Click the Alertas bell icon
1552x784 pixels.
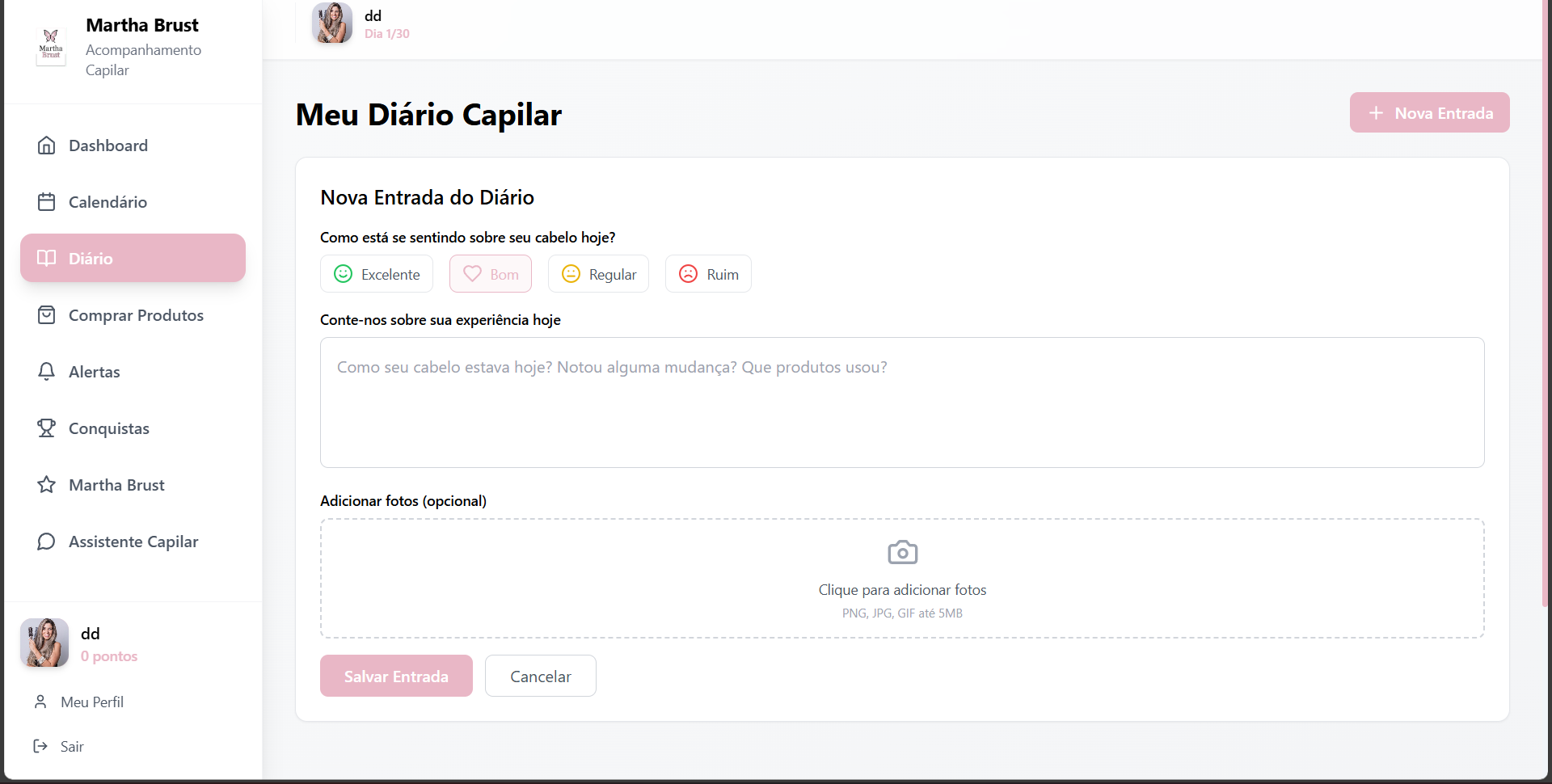(47, 372)
